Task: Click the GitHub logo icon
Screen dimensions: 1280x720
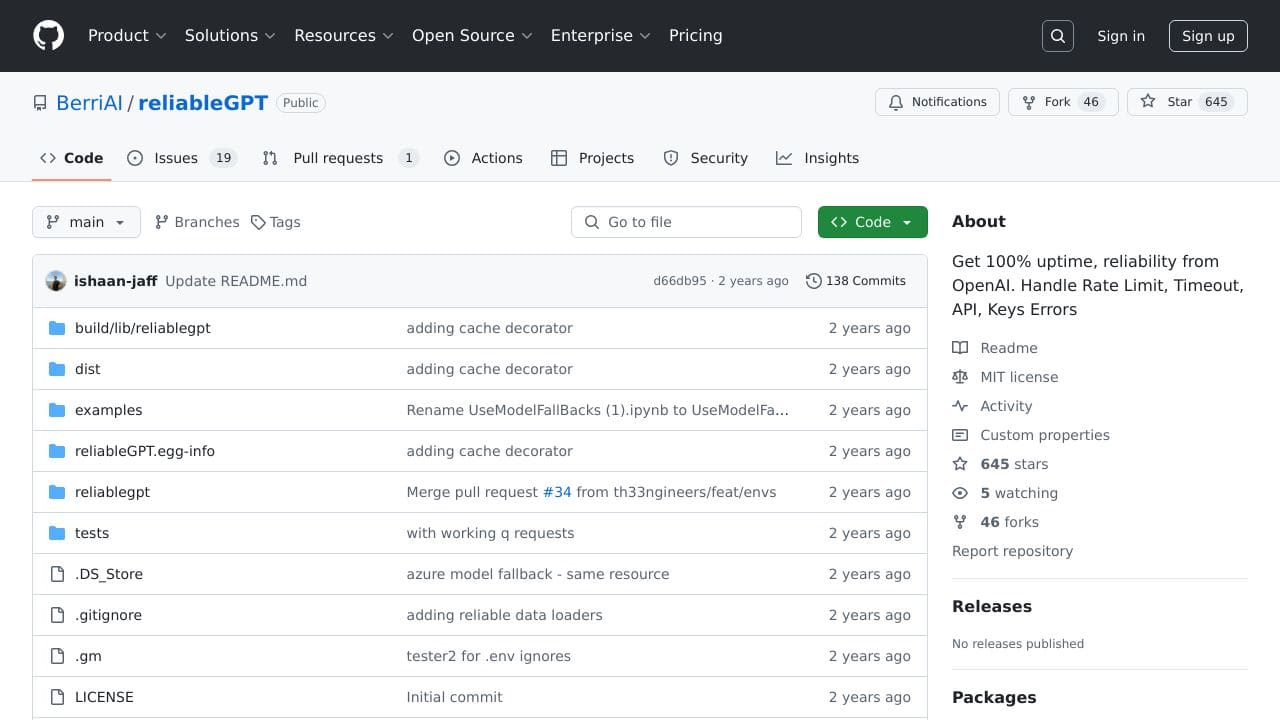Action: 48,35
